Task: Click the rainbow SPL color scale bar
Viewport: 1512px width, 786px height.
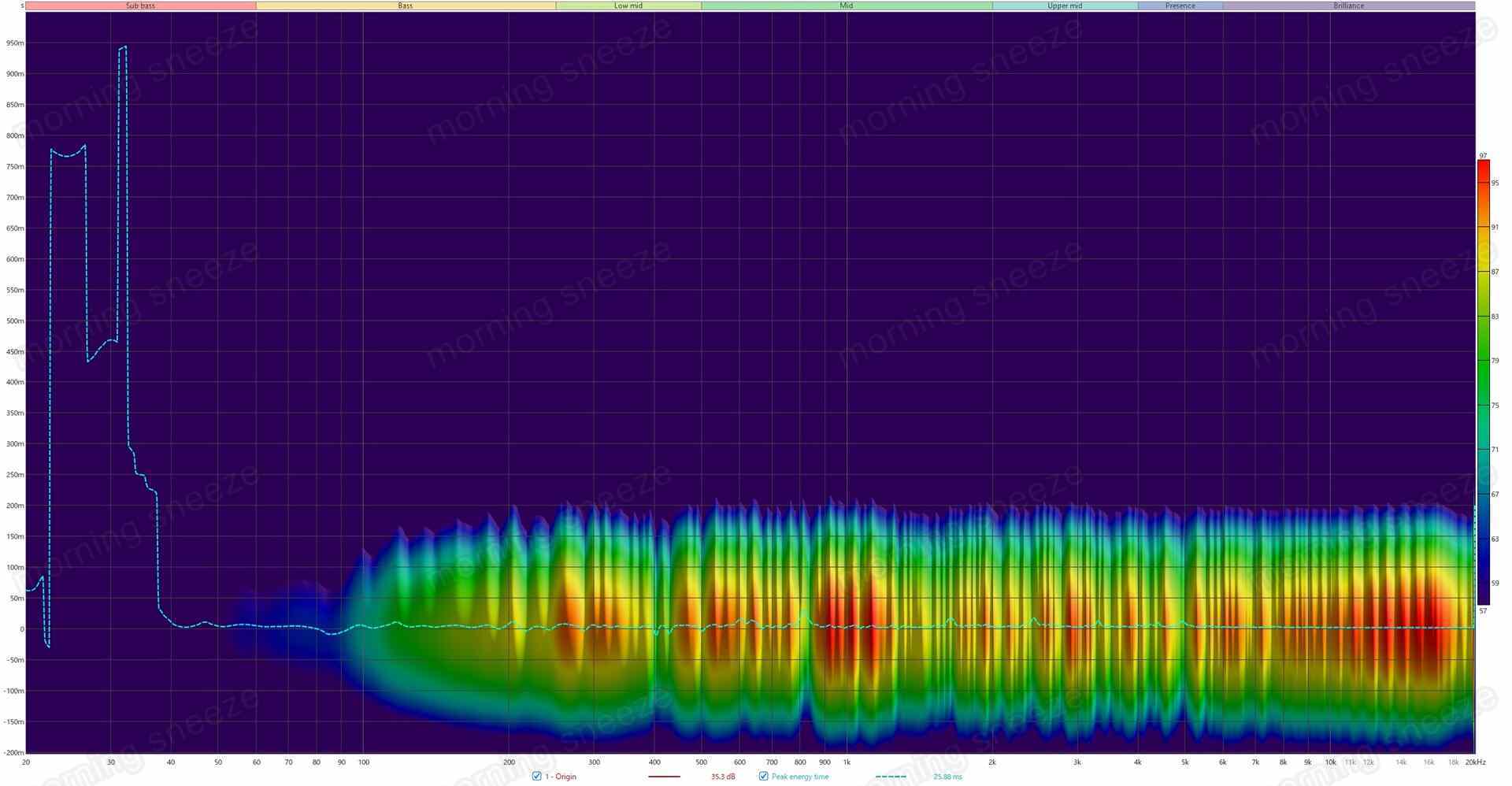Action: (1484, 382)
